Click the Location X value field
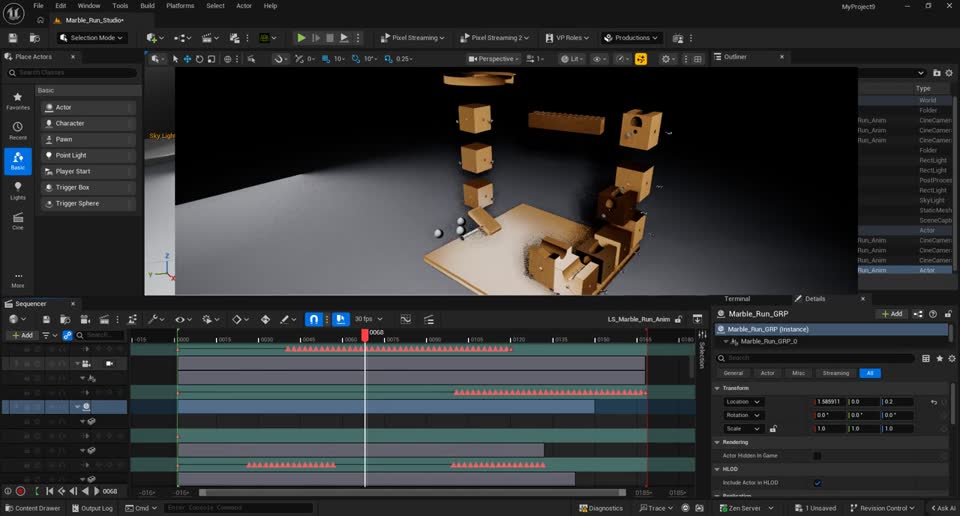Image resolution: width=960 pixels, height=516 pixels. (829, 402)
